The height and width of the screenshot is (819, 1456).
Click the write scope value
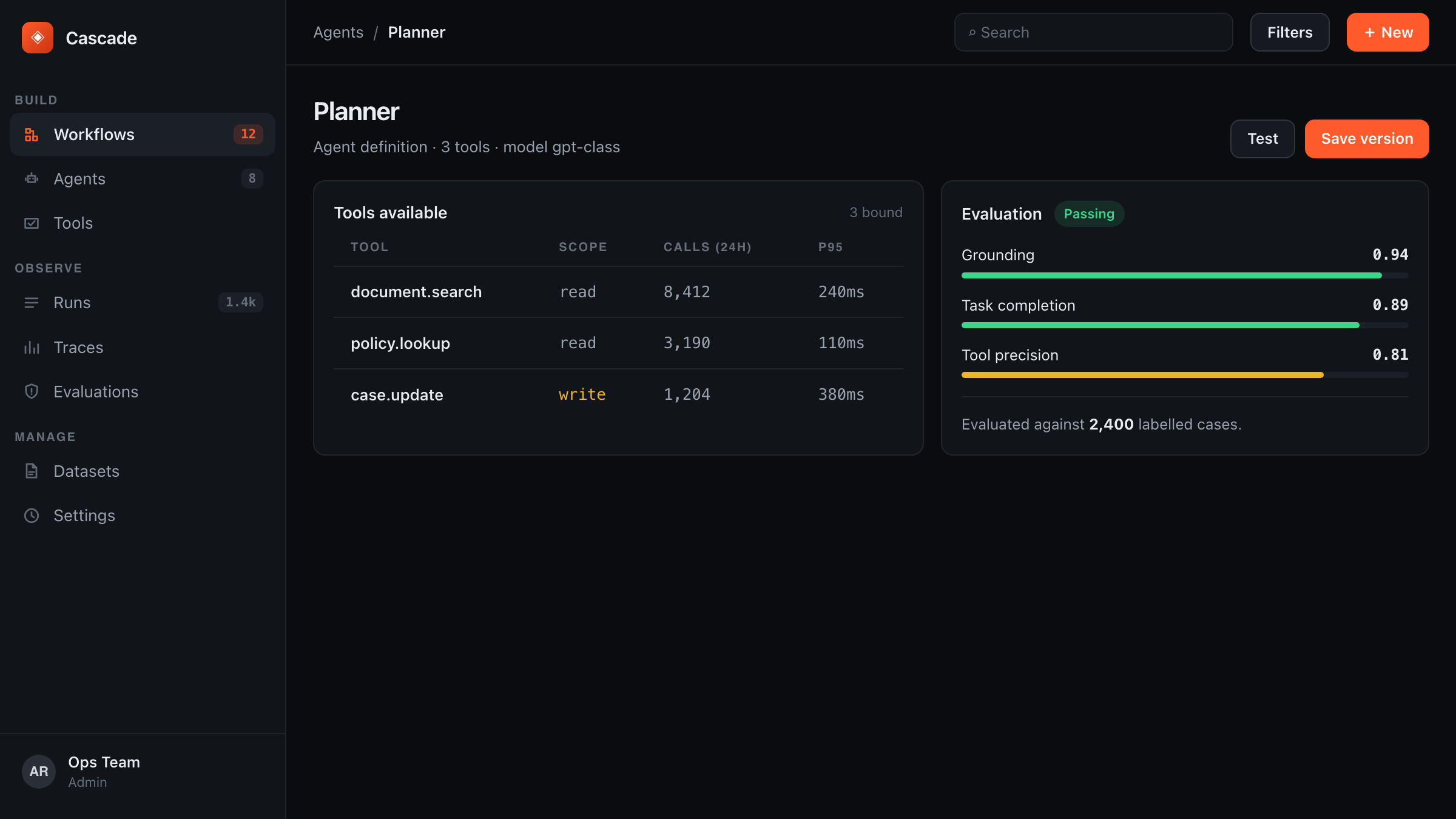[x=582, y=395]
